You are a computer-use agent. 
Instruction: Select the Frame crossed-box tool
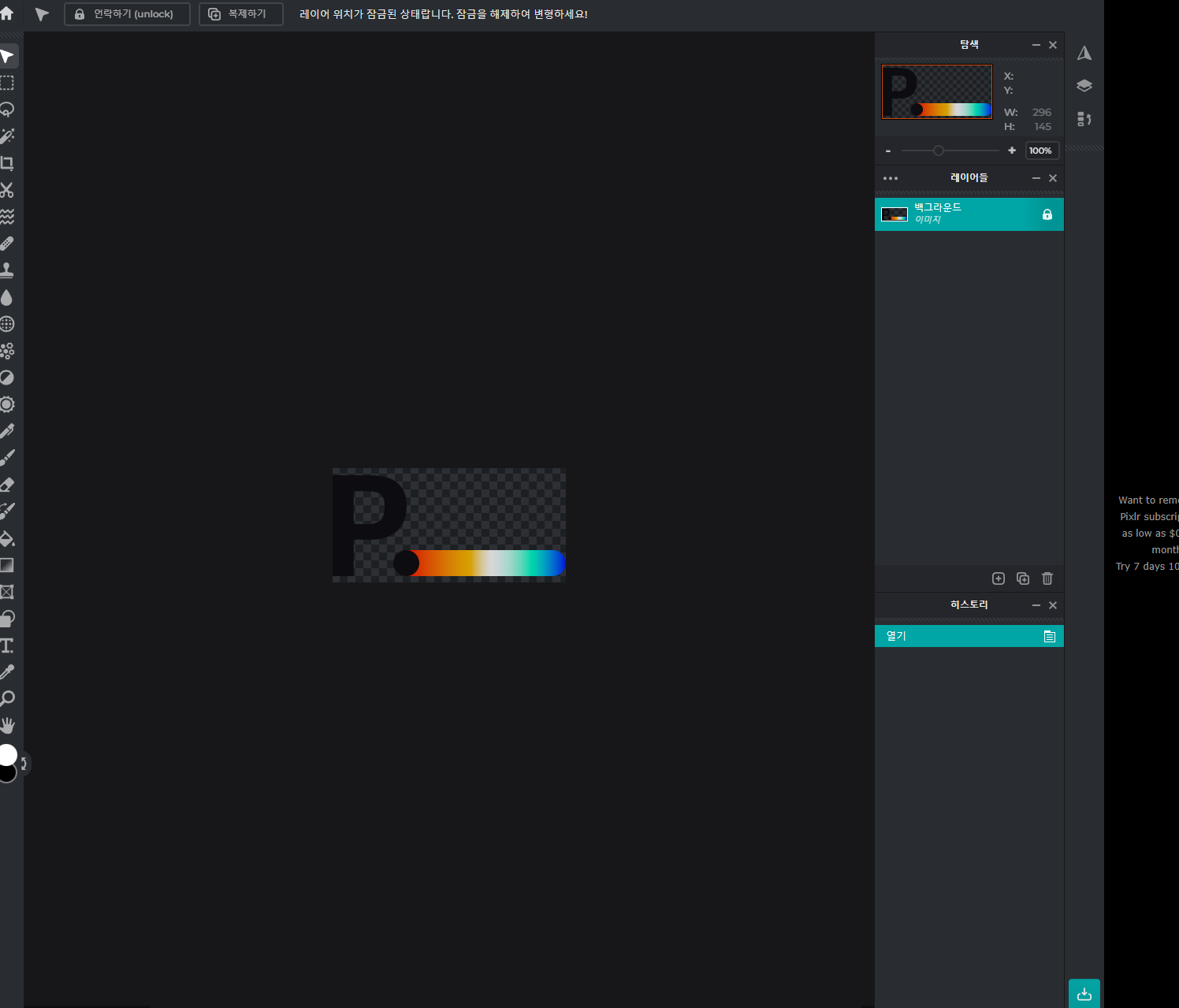7,592
